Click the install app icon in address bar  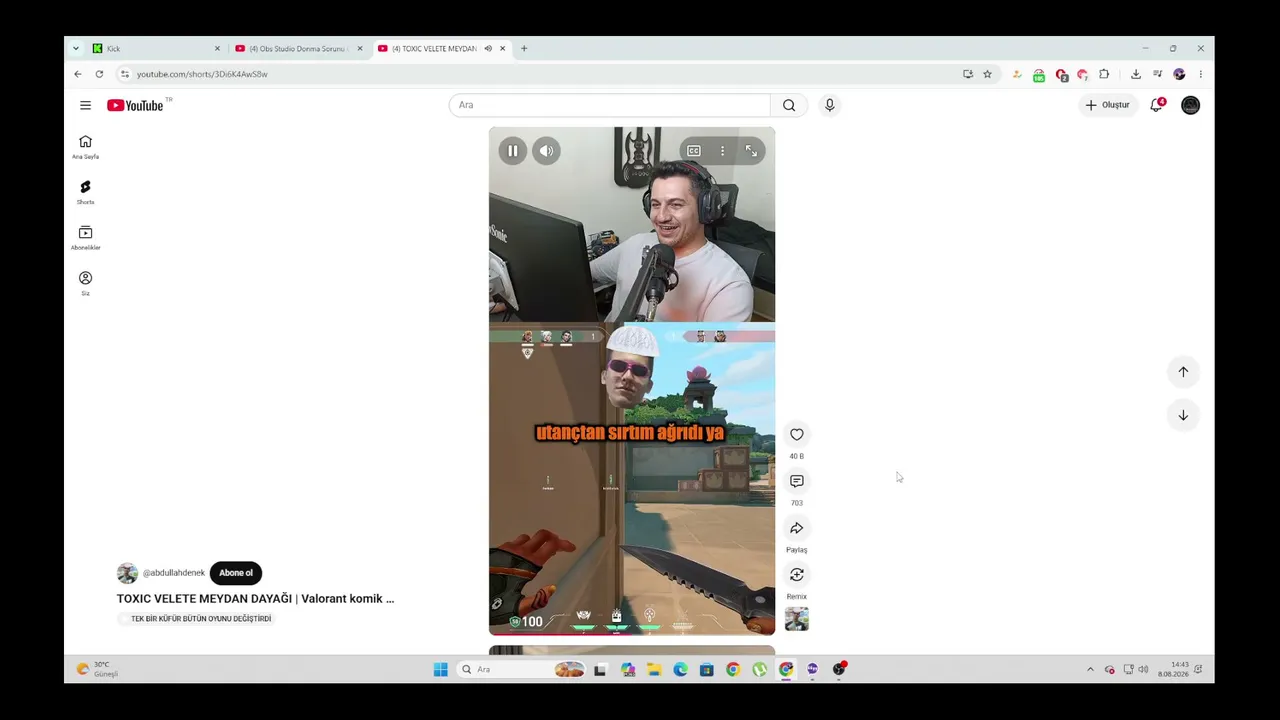click(968, 74)
